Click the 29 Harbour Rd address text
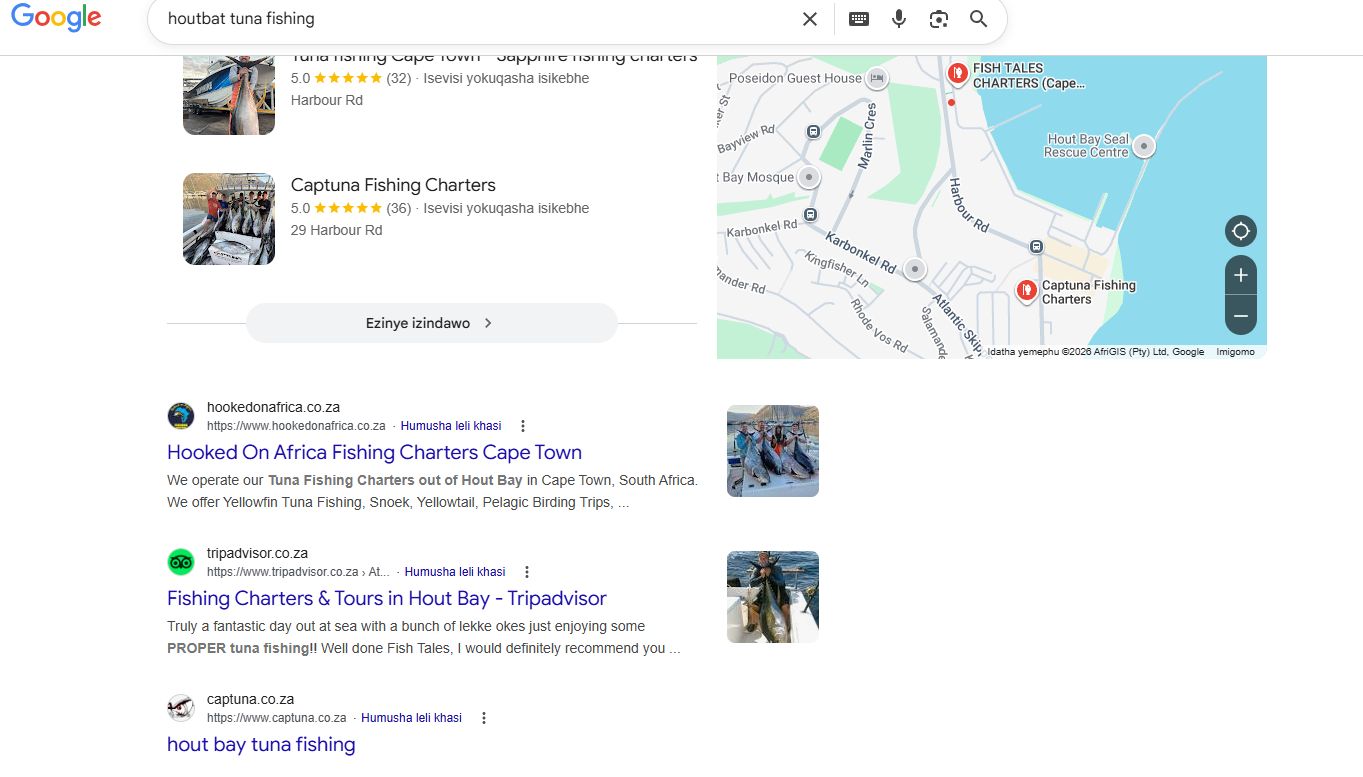Image resolution: width=1363 pixels, height=777 pixels. pyautogui.click(x=337, y=230)
